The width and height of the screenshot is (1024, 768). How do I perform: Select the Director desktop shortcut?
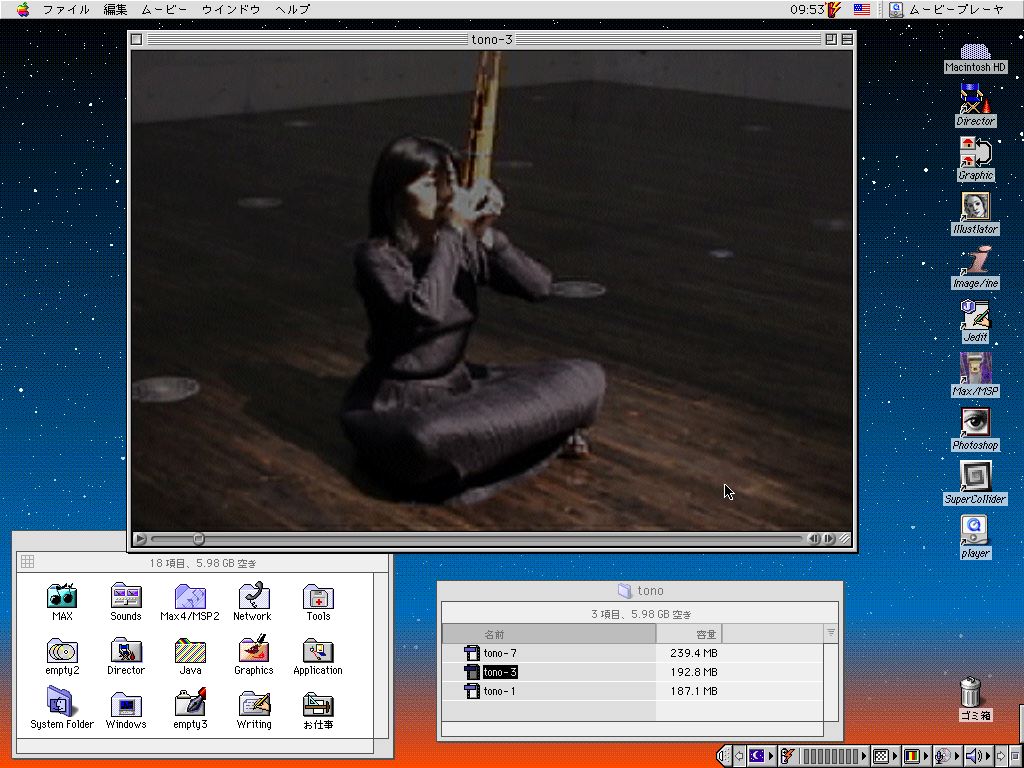[975, 99]
